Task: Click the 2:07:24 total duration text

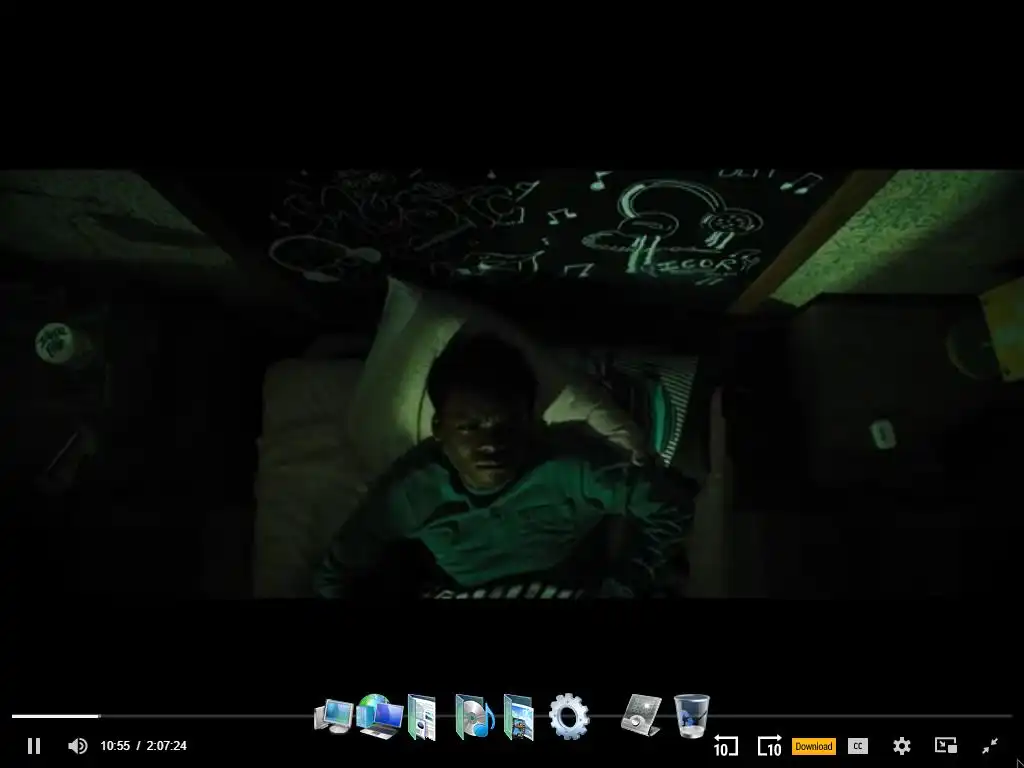Action: click(x=167, y=746)
